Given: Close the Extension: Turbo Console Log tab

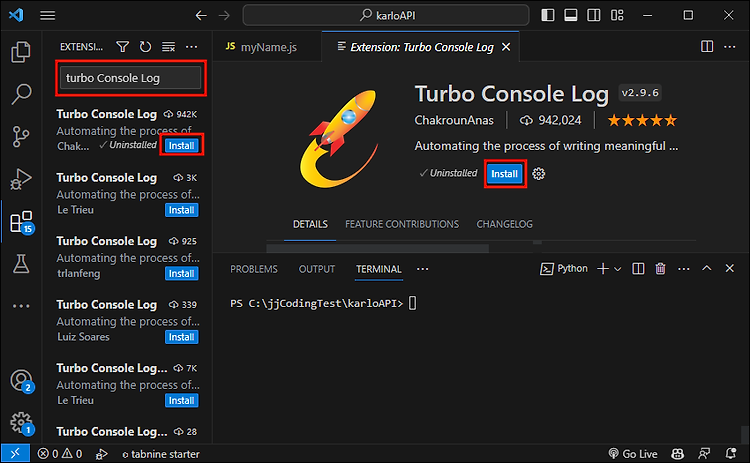Looking at the screenshot, I should 506,47.
